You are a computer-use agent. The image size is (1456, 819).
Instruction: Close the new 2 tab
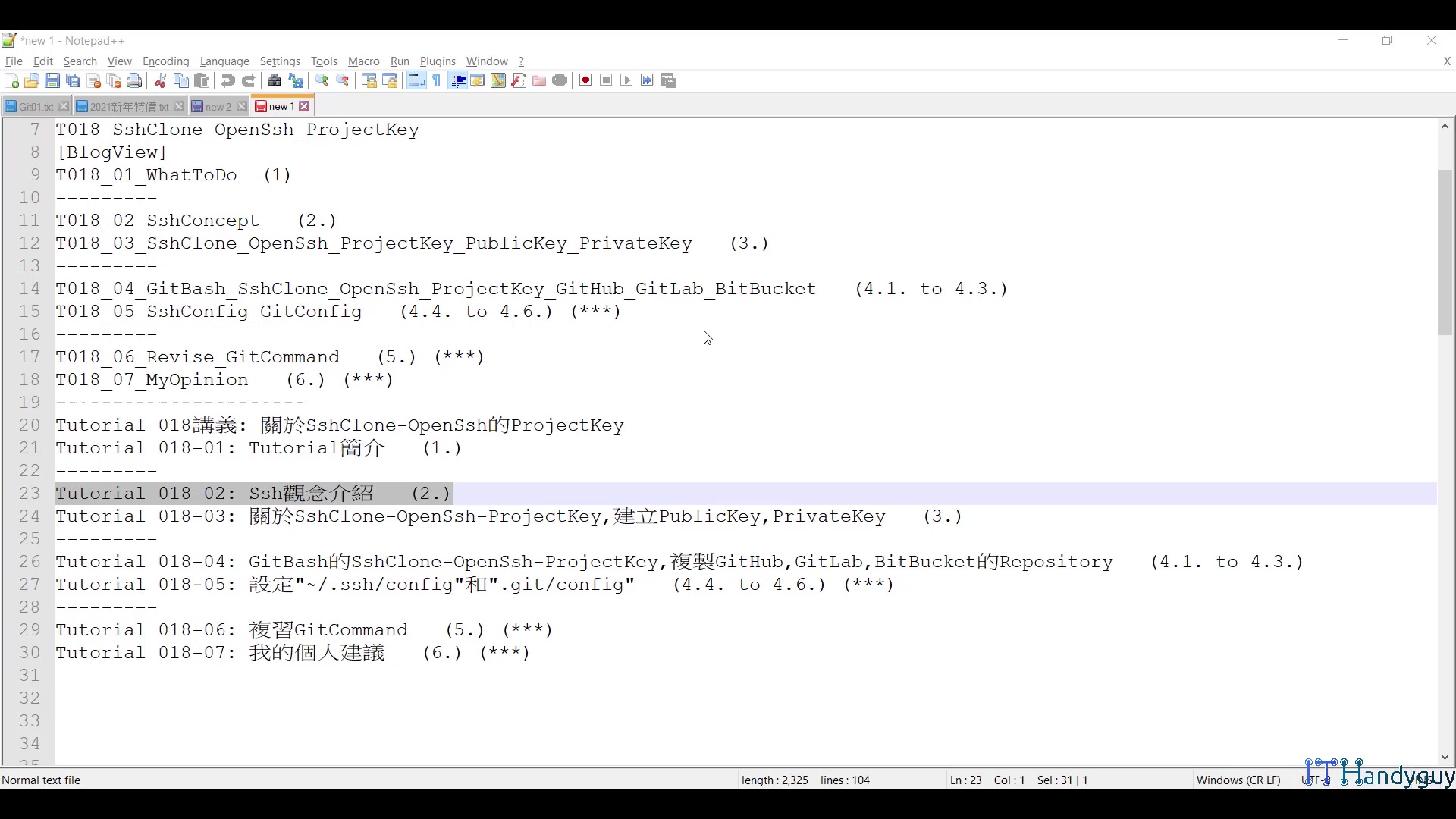[x=242, y=107]
